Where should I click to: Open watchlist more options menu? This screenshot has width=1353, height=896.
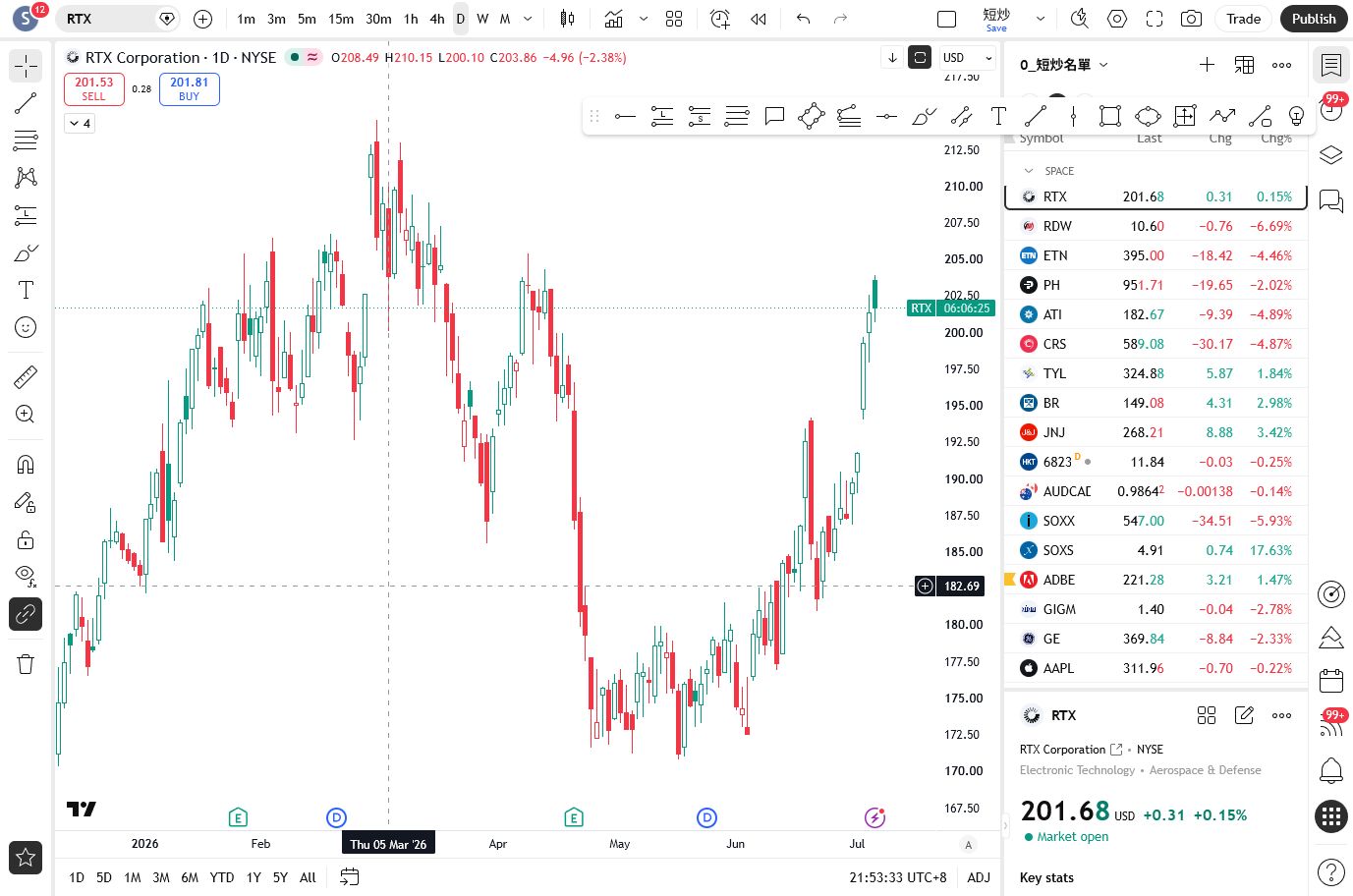[x=1282, y=65]
